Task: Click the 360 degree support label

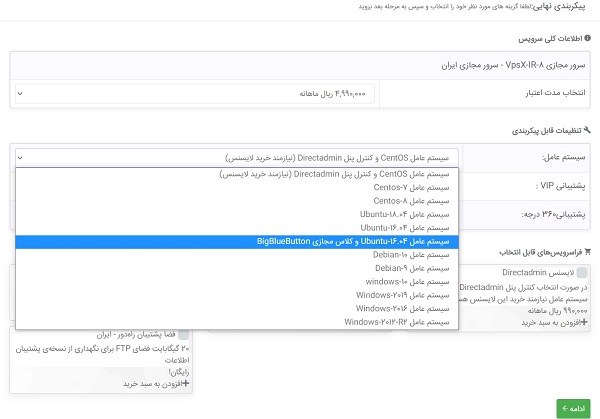Action: pos(553,214)
